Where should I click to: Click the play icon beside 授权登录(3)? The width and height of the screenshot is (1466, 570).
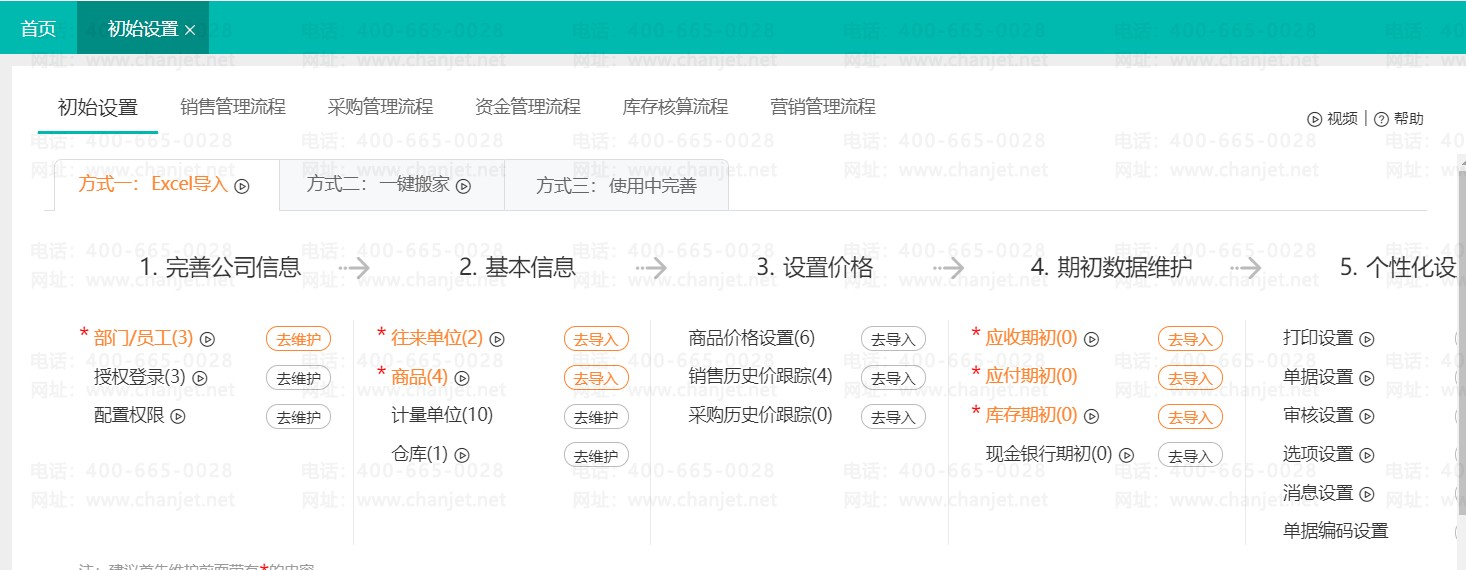pyautogui.click(x=199, y=378)
